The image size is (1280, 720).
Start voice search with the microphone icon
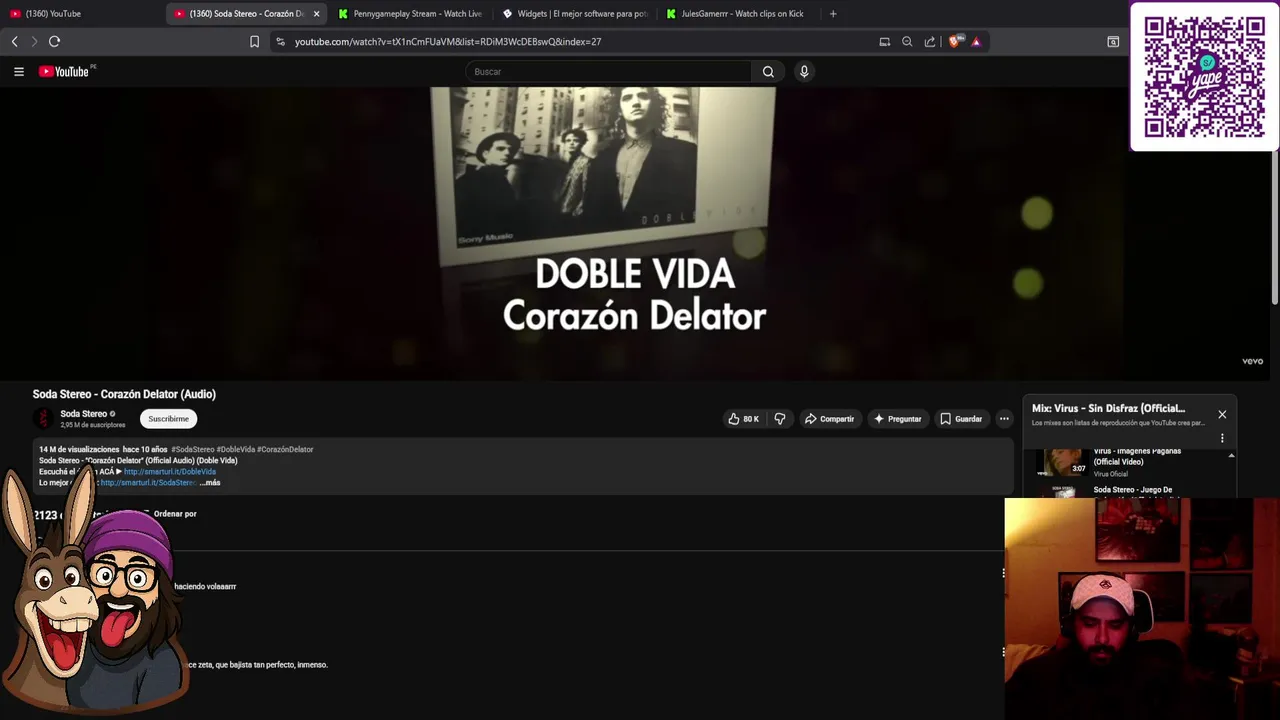pos(803,71)
